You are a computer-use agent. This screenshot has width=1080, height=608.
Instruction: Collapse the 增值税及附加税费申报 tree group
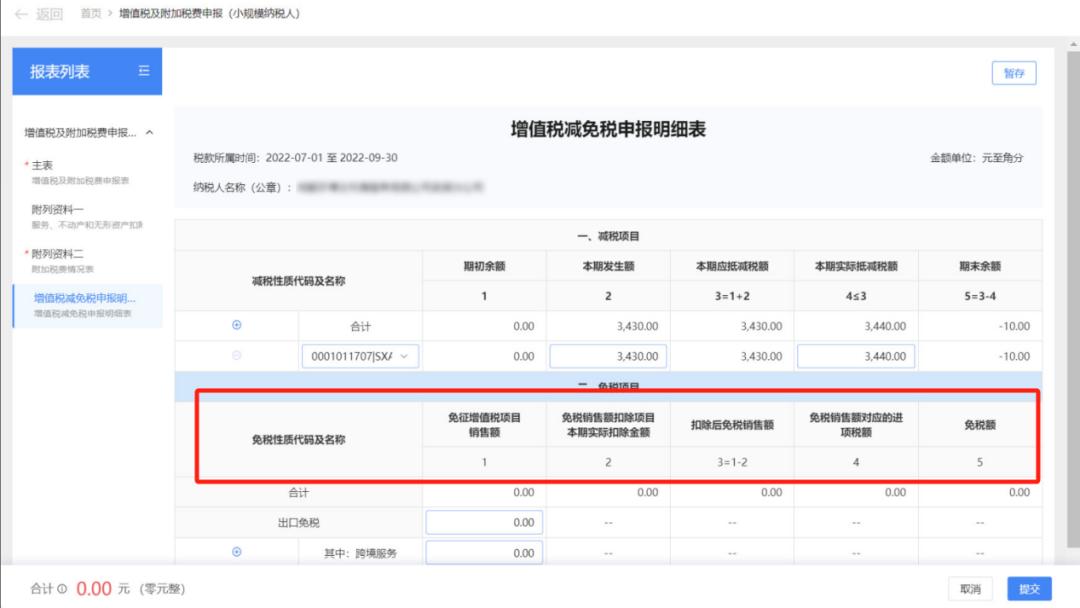(x=150, y=133)
